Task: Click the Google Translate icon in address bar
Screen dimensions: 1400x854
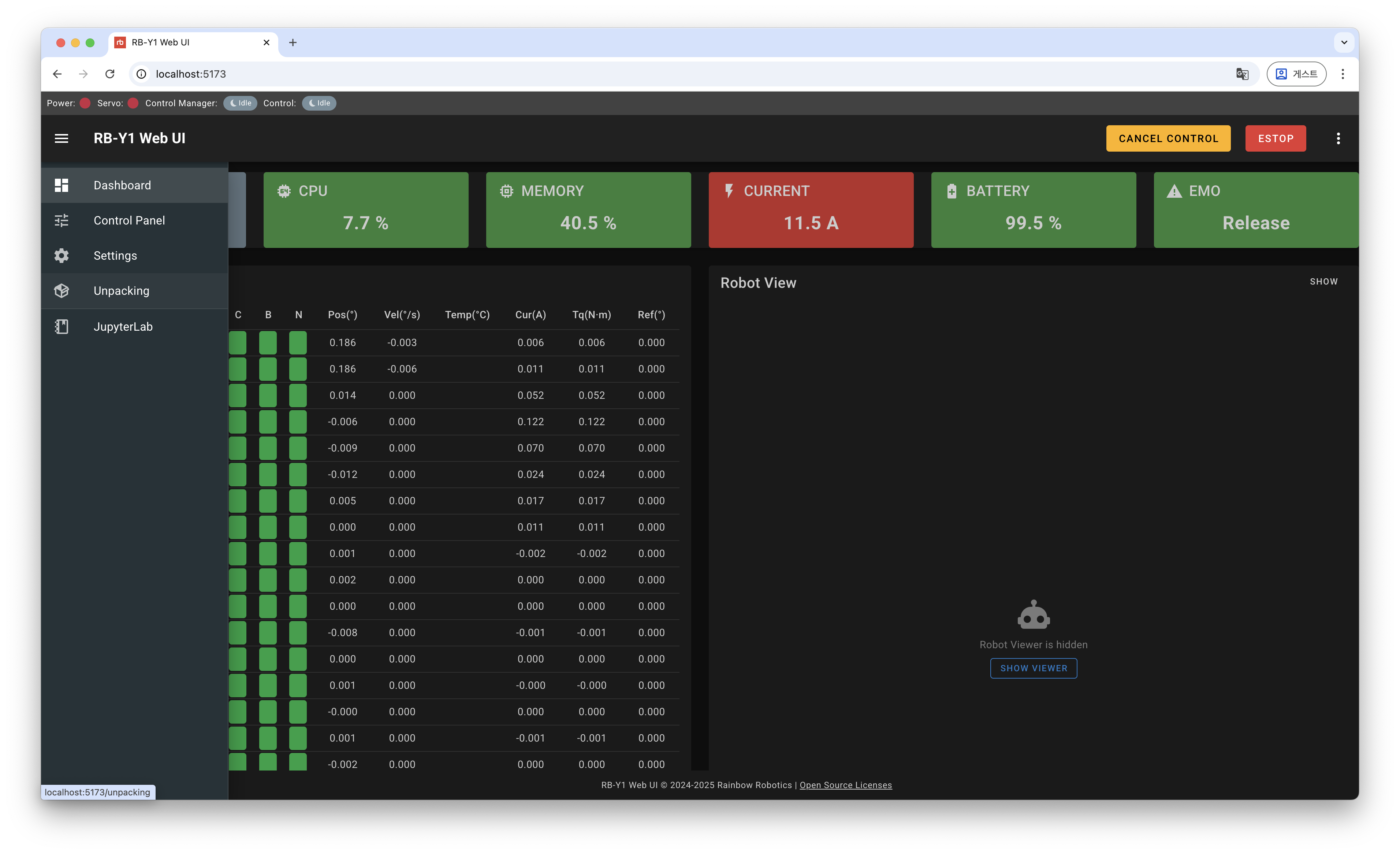Action: point(1241,74)
